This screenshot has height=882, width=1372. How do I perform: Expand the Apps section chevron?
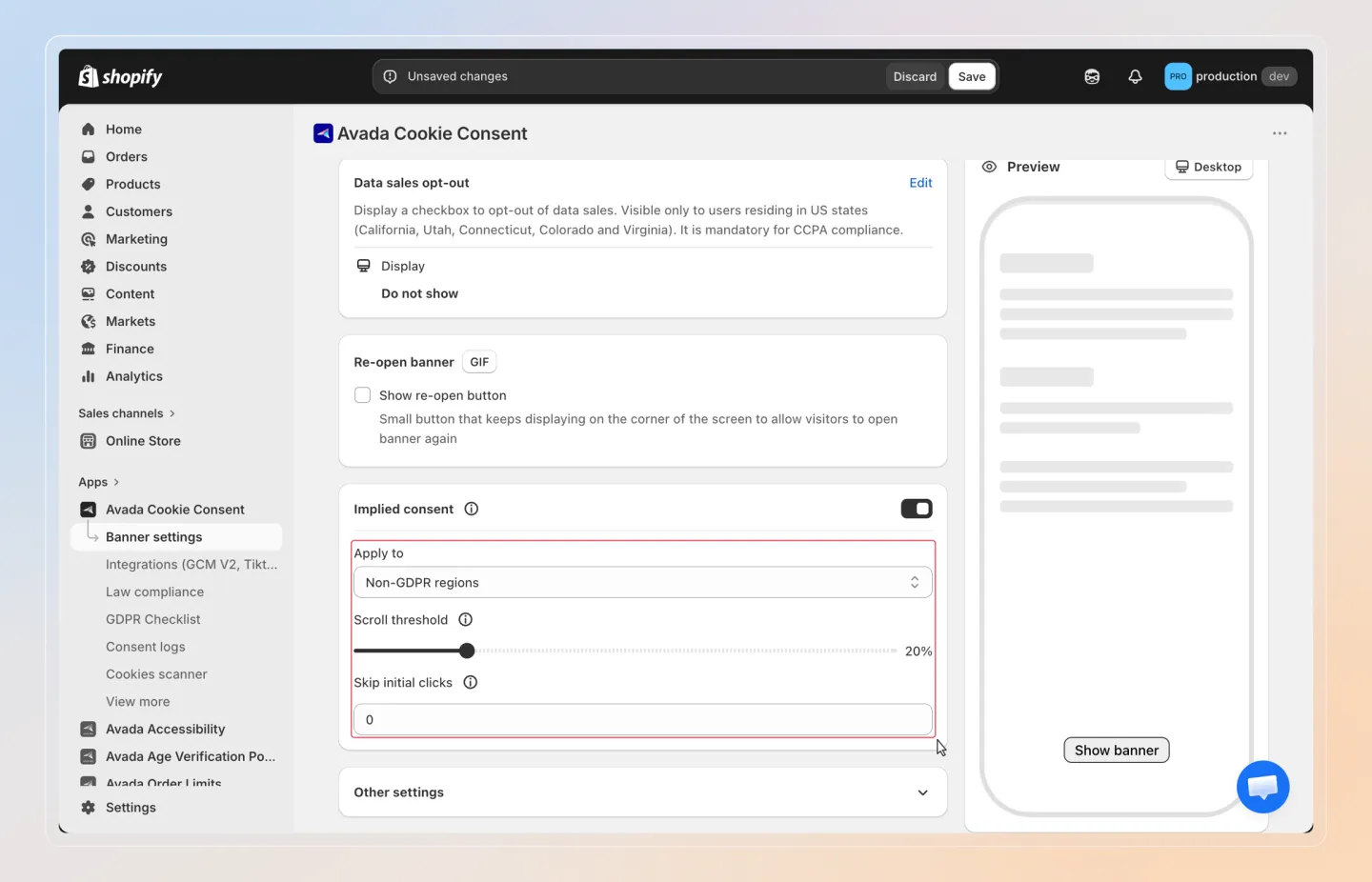116,482
